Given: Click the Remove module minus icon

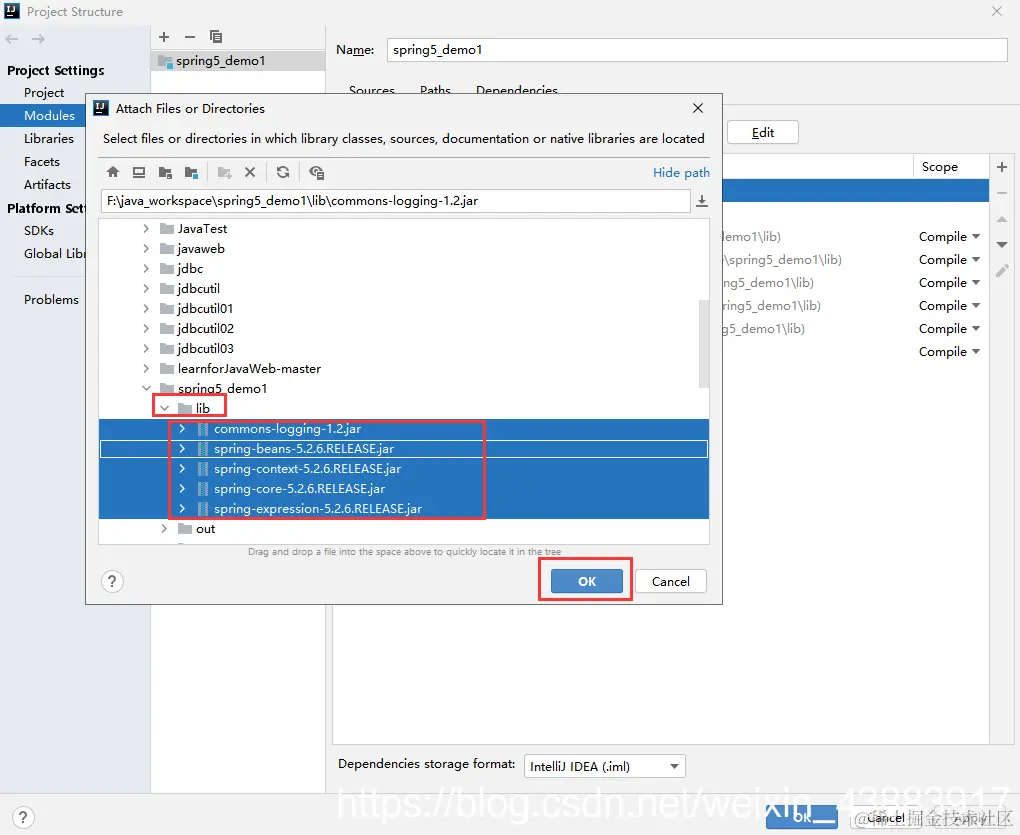Looking at the screenshot, I should [189, 37].
